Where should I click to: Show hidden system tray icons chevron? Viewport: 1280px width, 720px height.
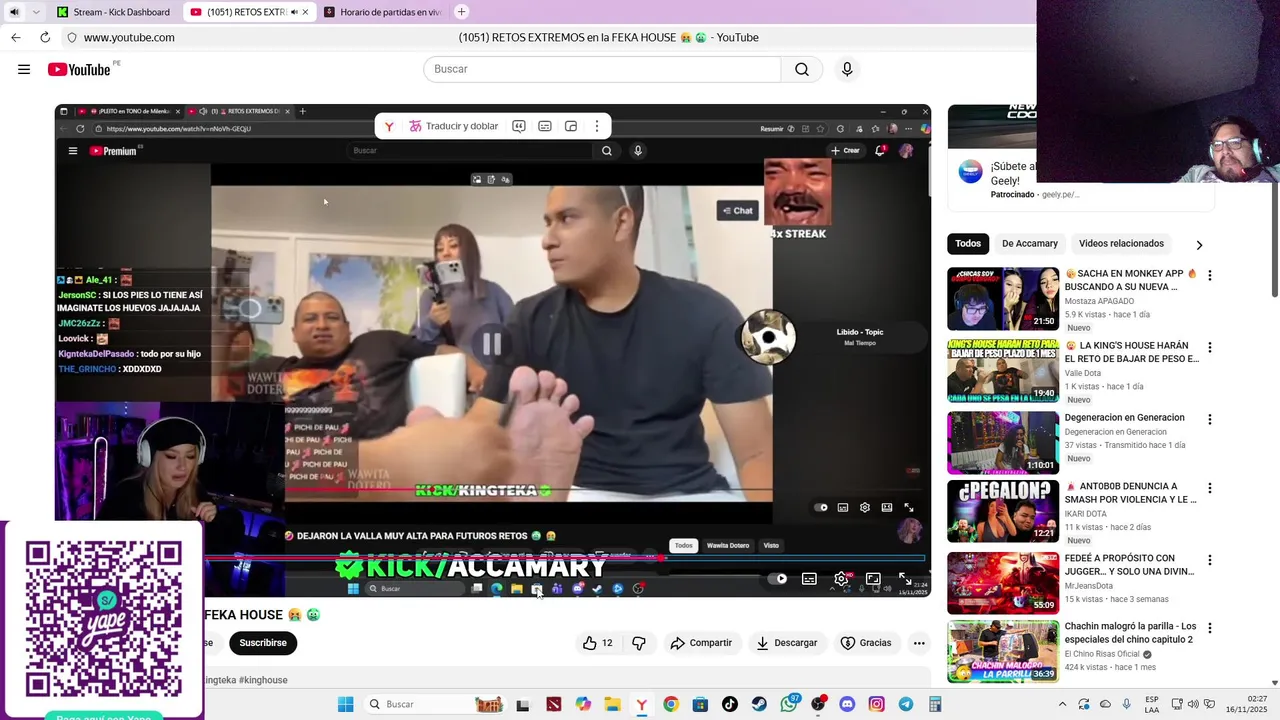pos(1062,704)
